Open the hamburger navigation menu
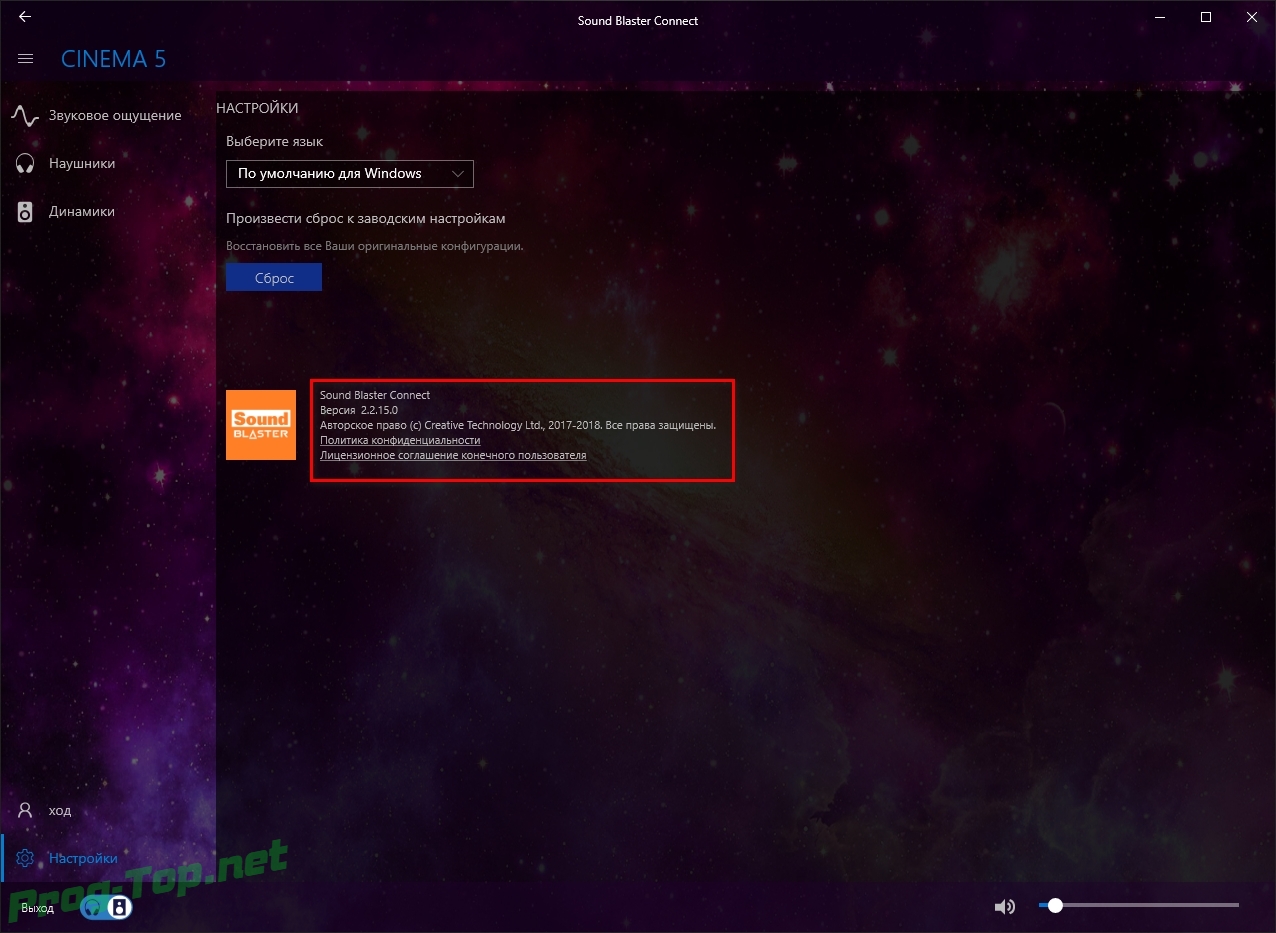 pos(26,59)
